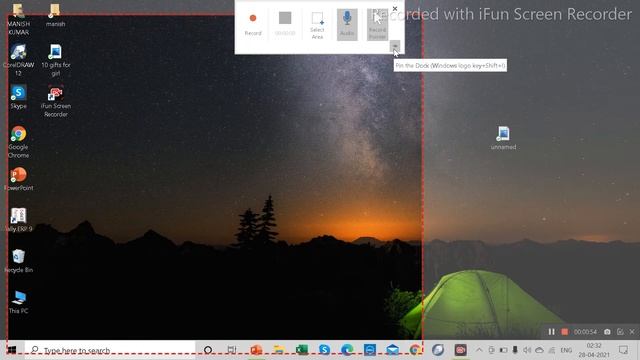Open Chrome from the taskbar
The image size is (640, 360).
pyautogui.click(x=415, y=350)
